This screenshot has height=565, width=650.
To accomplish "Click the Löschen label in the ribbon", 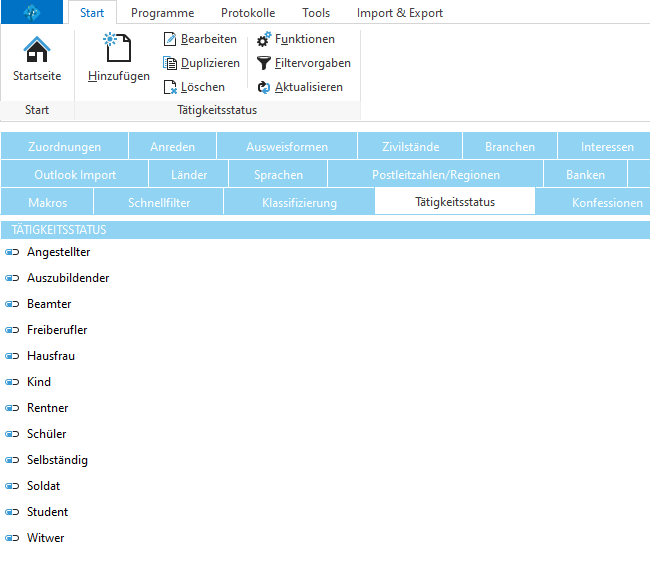I will tap(203, 87).
